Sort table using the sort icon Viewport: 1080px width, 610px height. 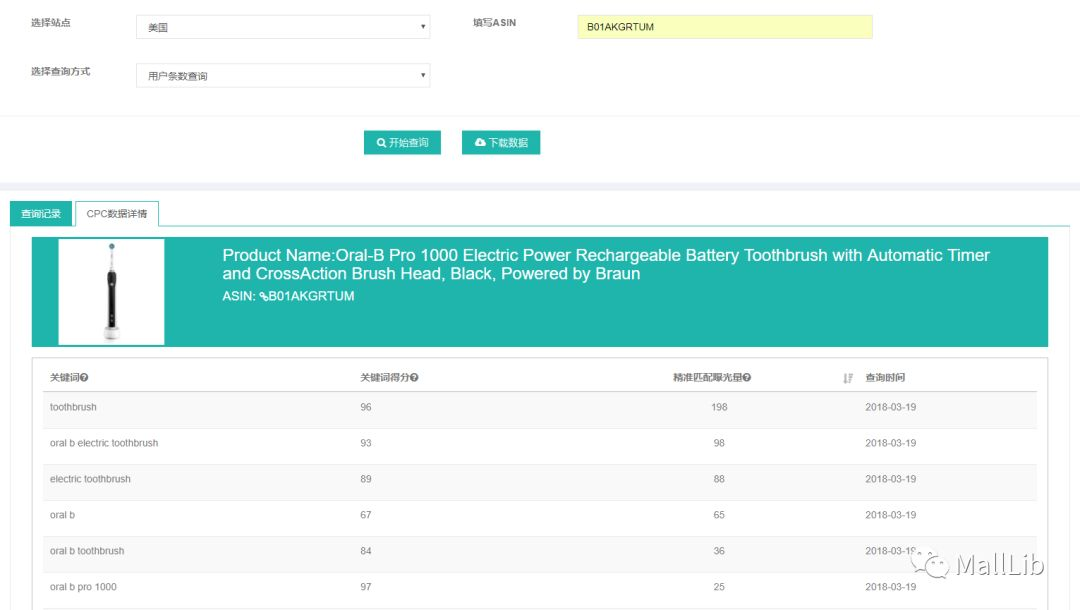click(x=848, y=378)
